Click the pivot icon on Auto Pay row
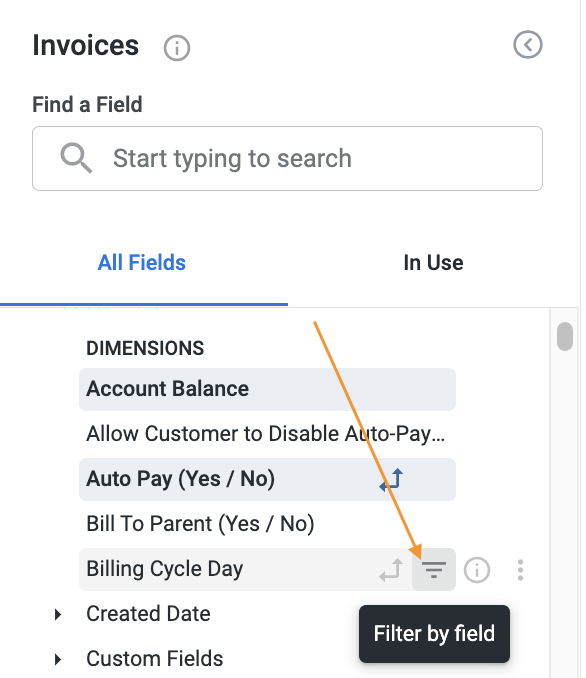Viewport: 586px width, 678px height. click(x=391, y=480)
